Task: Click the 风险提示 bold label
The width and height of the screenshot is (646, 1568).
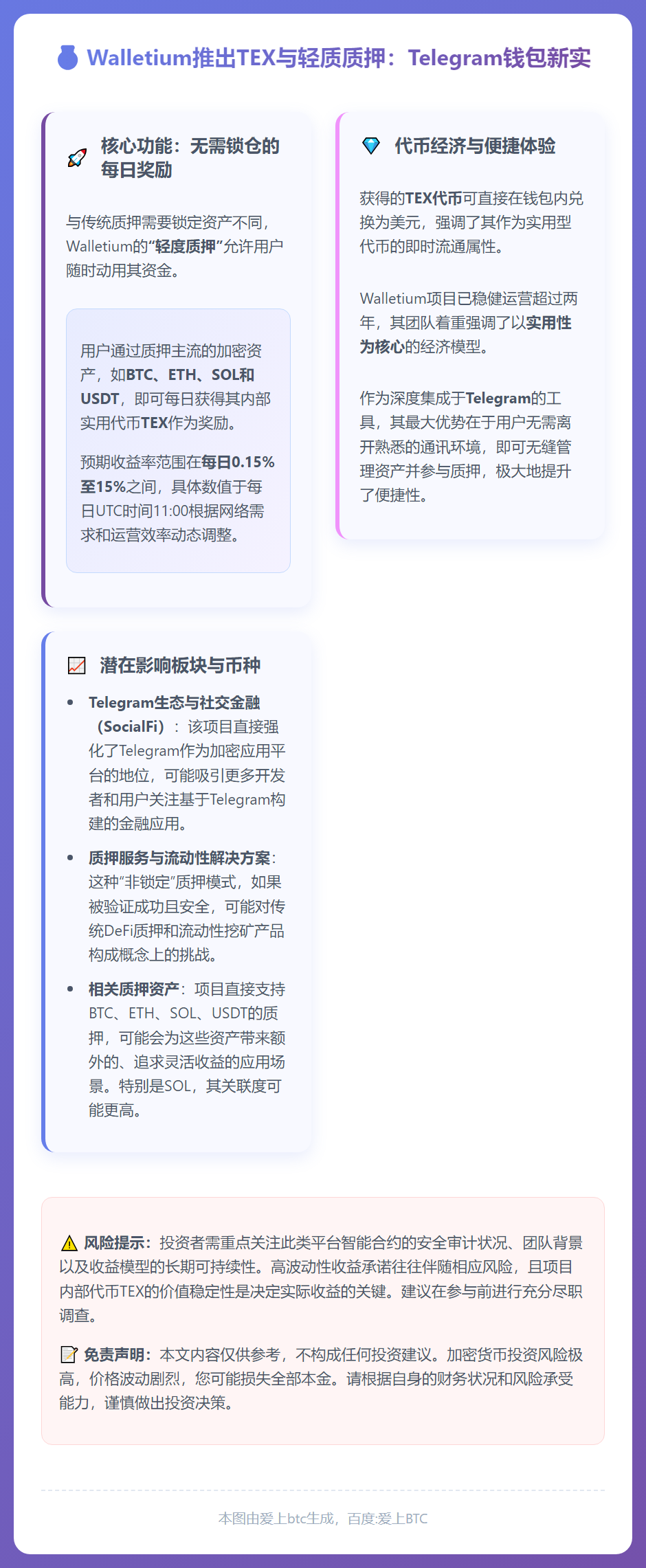Action: (118, 1243)
